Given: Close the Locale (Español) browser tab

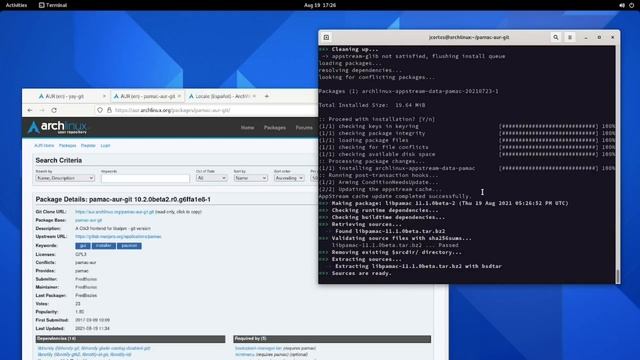Looking at the screenshot, I should [x=254, y=96].
